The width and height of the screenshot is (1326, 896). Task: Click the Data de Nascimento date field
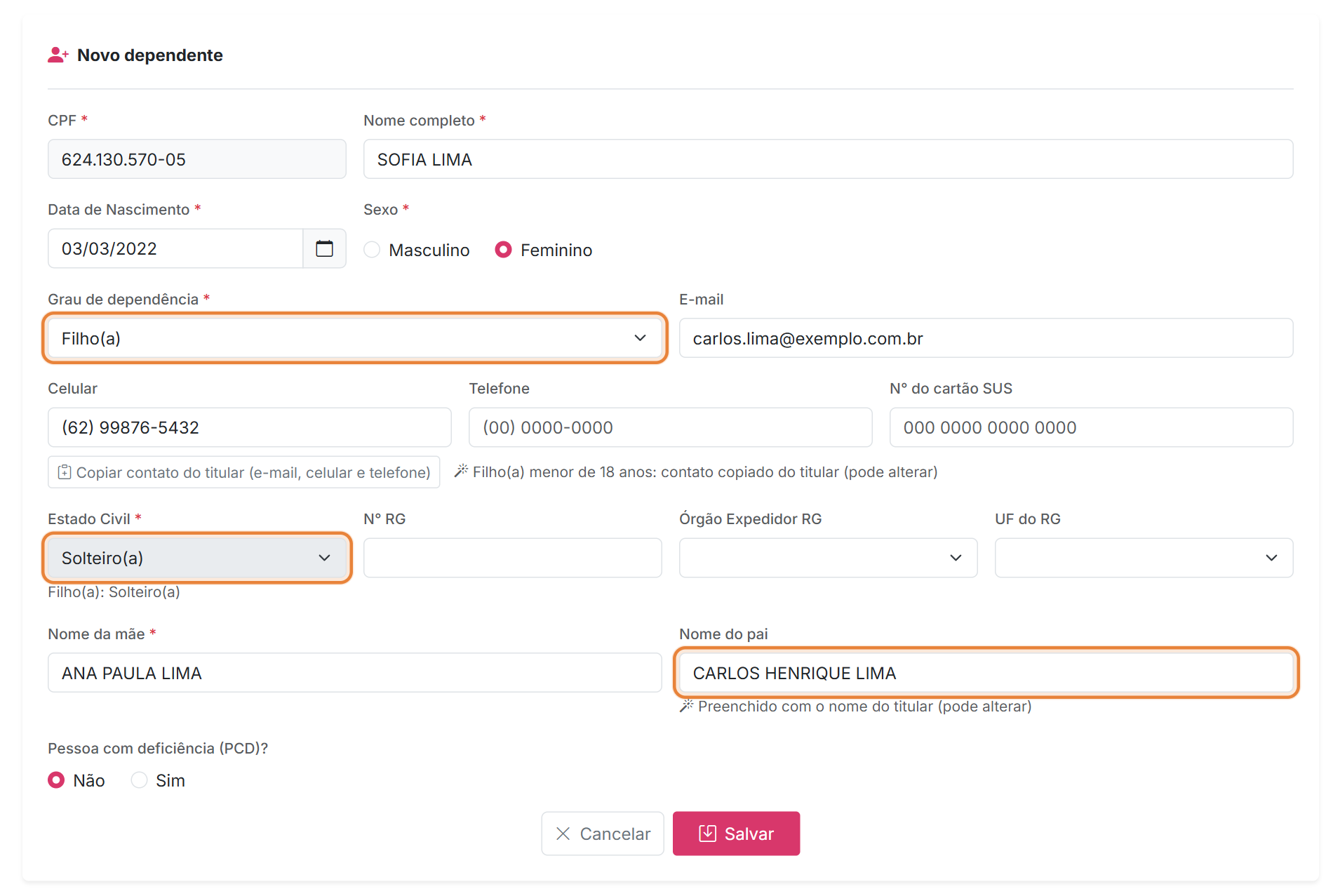[x=175, y=248]
